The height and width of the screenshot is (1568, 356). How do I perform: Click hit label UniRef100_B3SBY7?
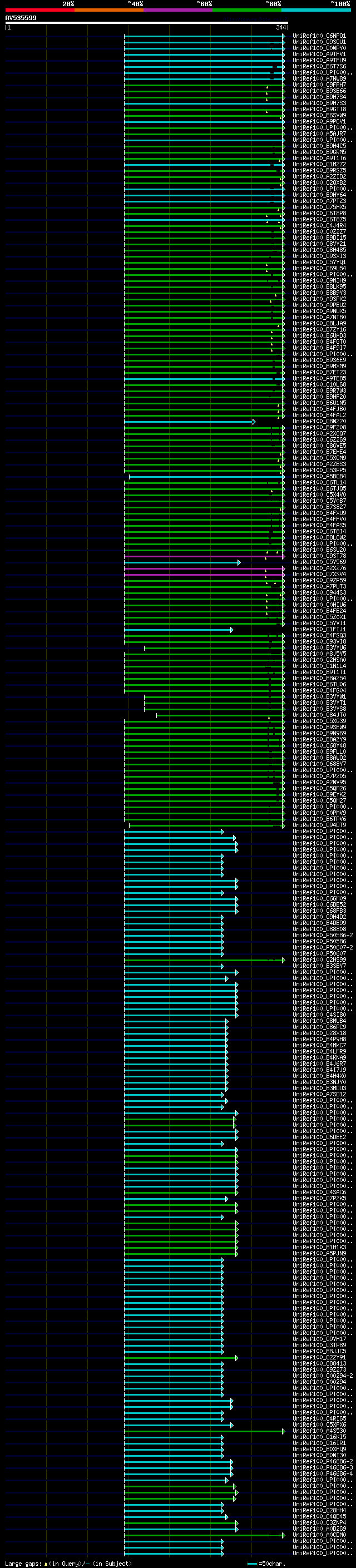click(319, 966)
